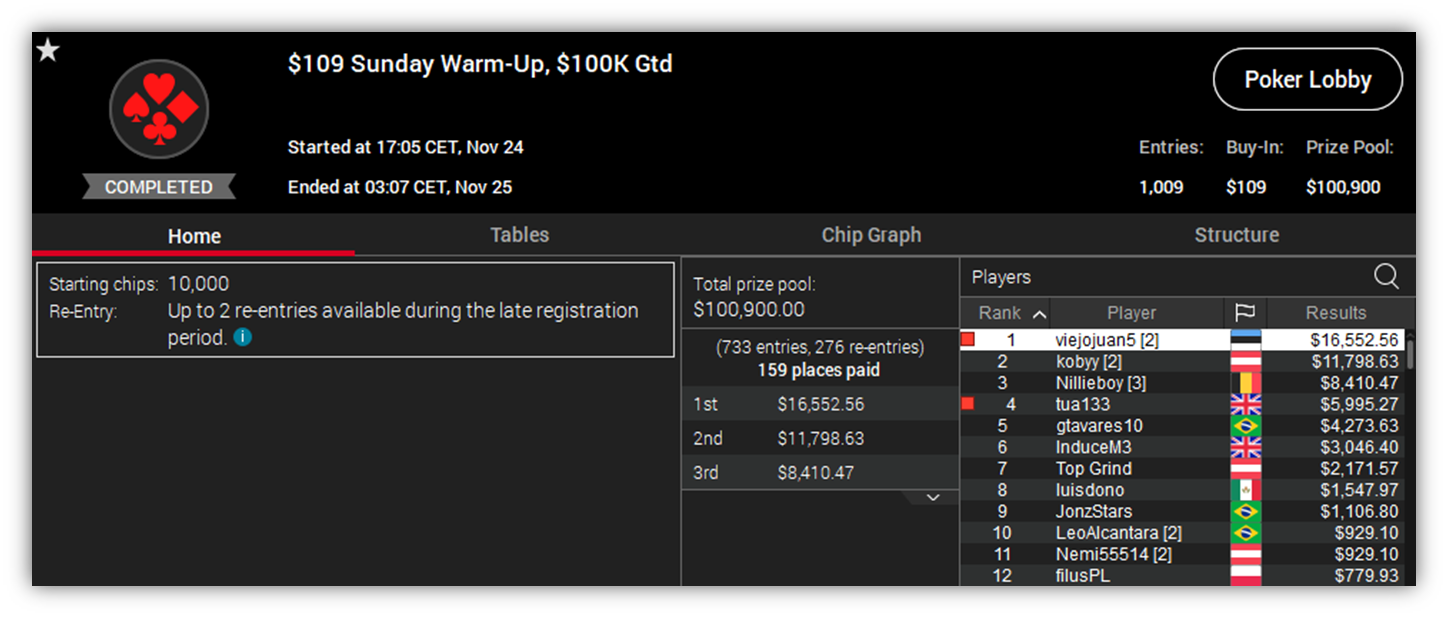1448x618 pixels.
Task: Click the PokerStars suits logo
Action: (159, 109)
